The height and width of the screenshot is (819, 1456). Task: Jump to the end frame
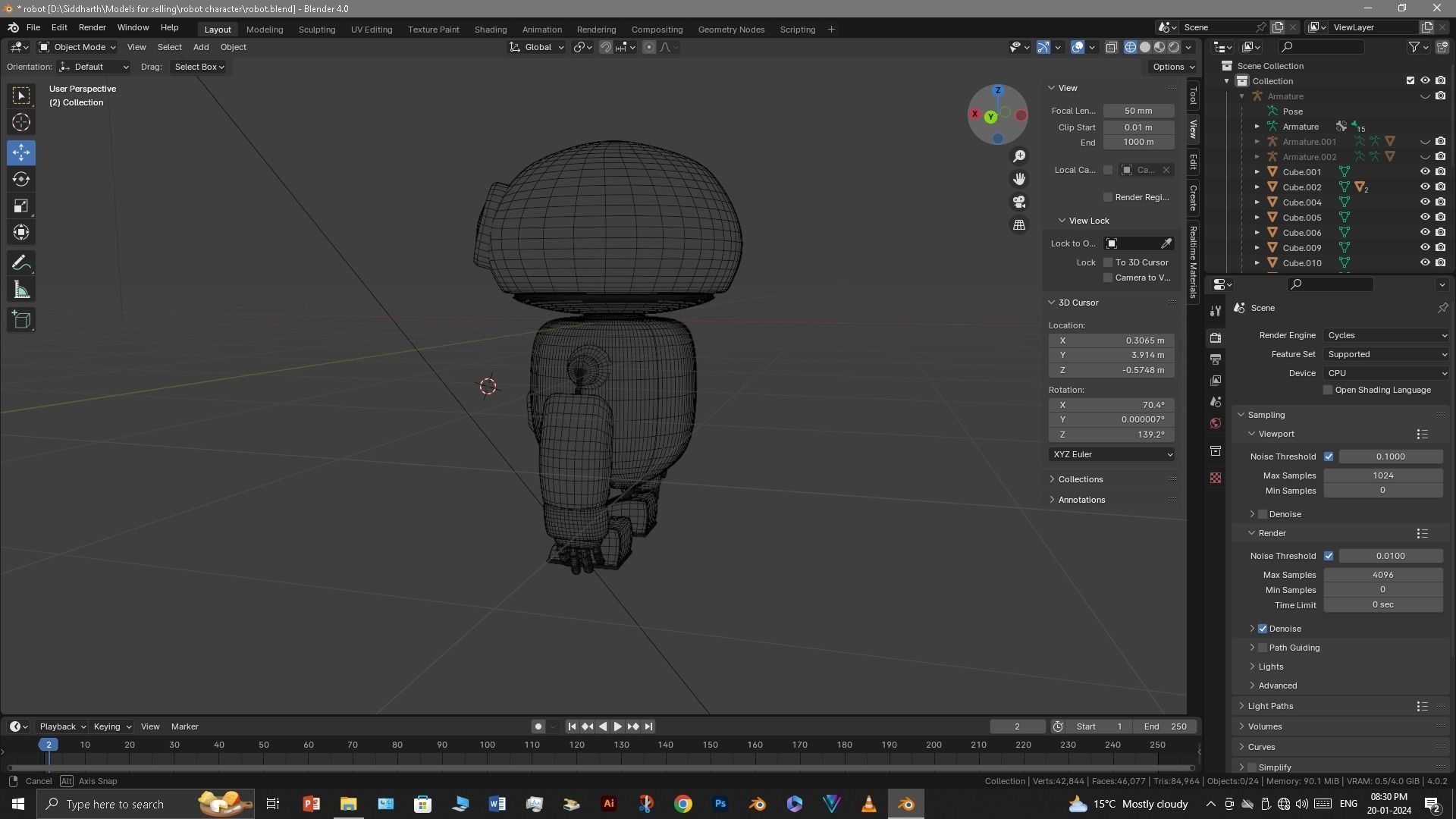(x=648, y=726)
